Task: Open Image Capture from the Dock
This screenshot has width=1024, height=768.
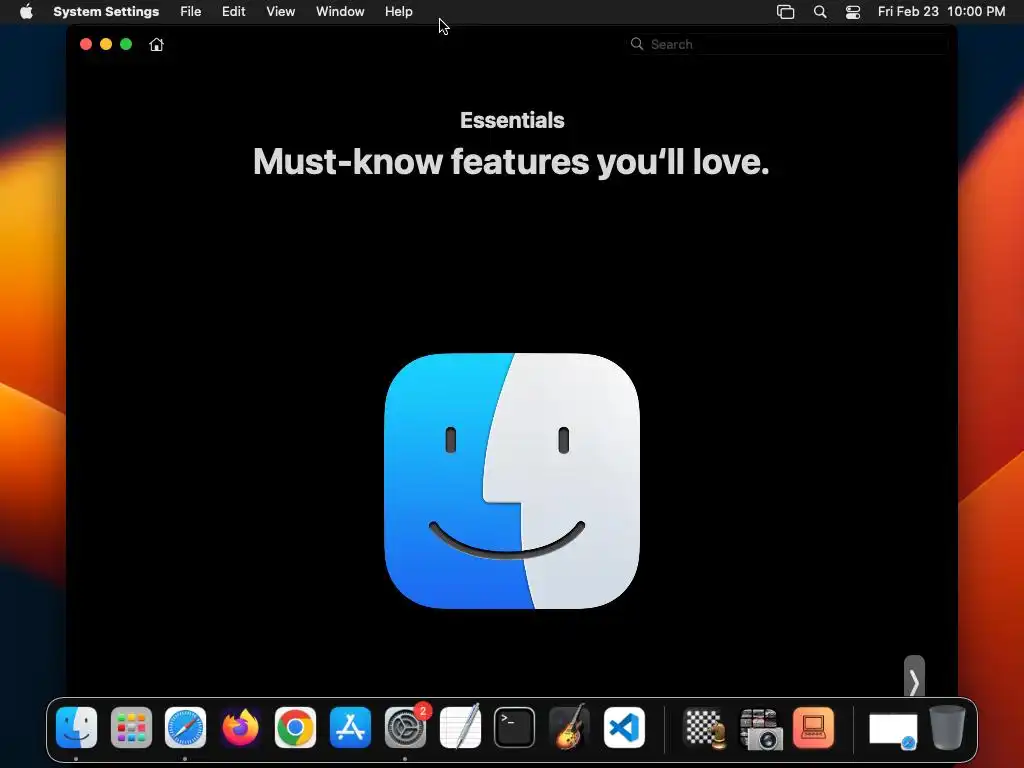Action: click(760, 728)
